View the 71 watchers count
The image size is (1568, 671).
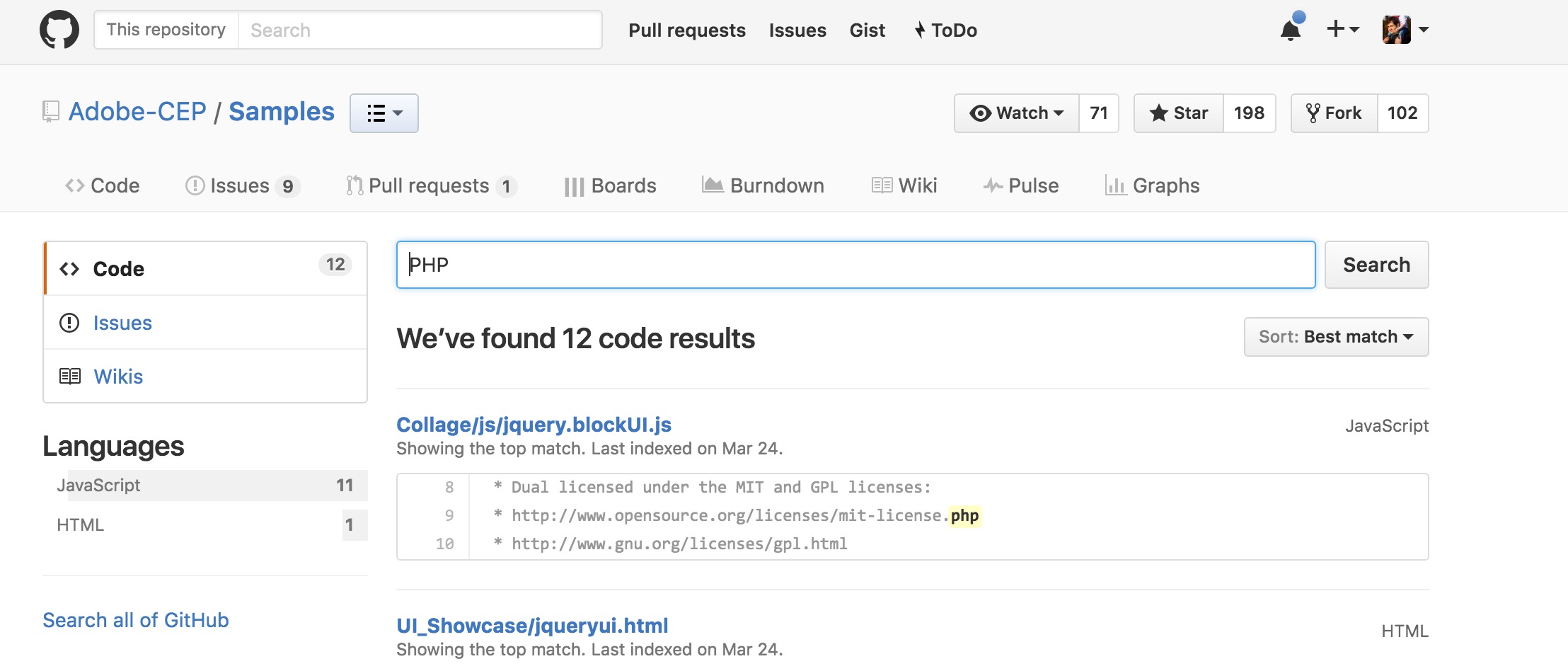(x=1099, y=113)
